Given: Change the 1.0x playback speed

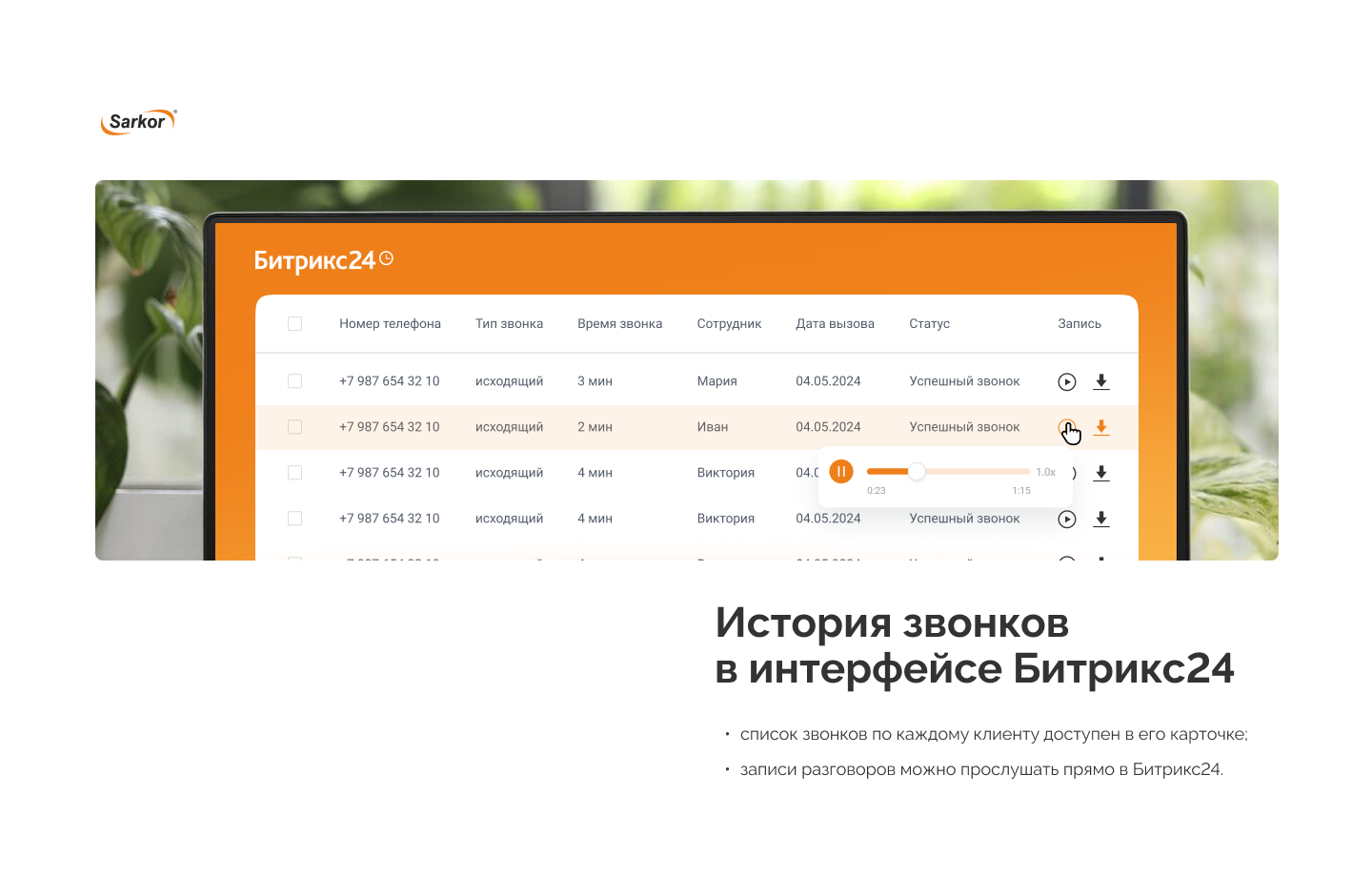Looking at the screenshot, I should pos(1045,473).
